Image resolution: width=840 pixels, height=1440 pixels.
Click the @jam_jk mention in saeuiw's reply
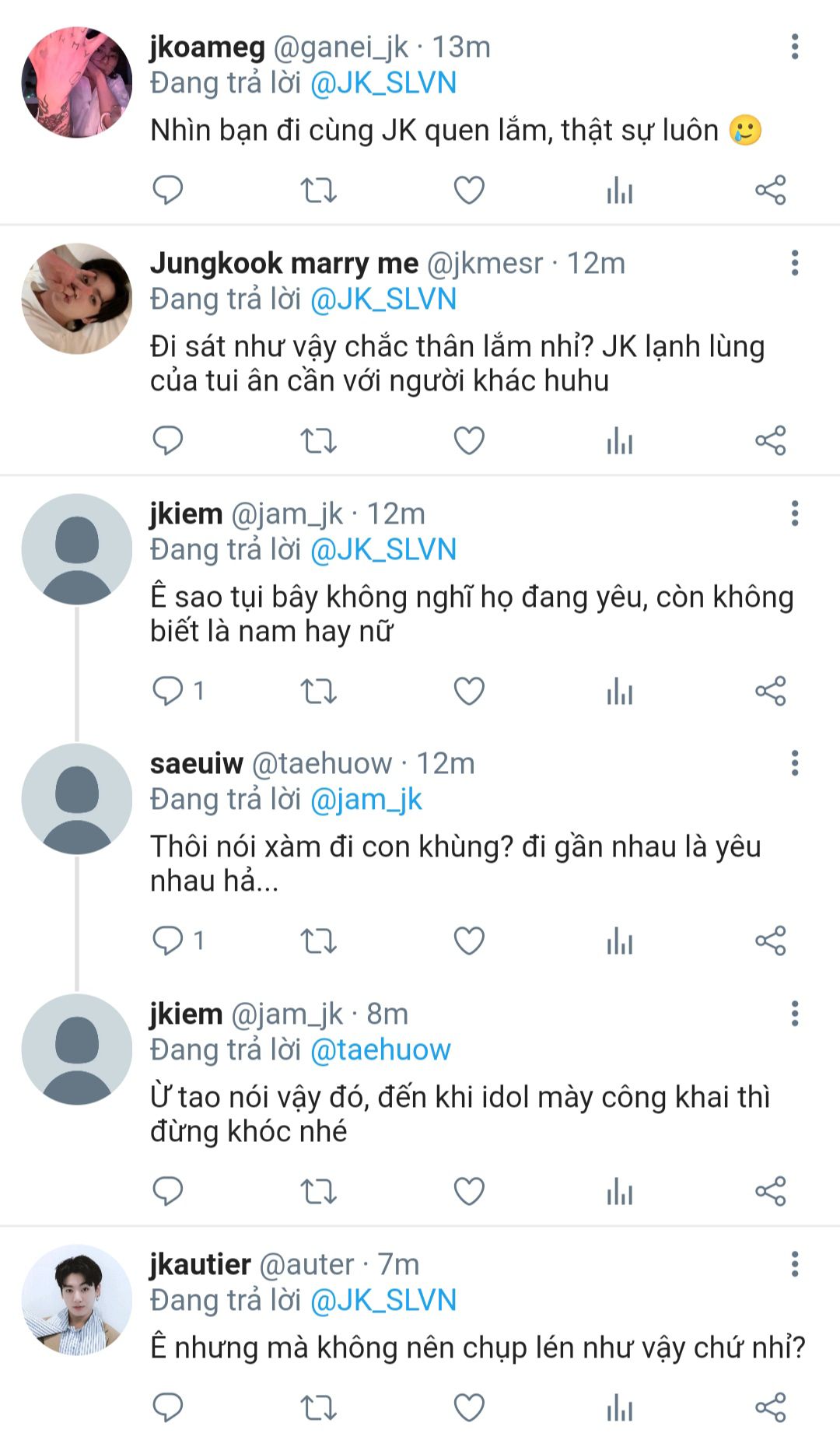[x=366, y=799]
